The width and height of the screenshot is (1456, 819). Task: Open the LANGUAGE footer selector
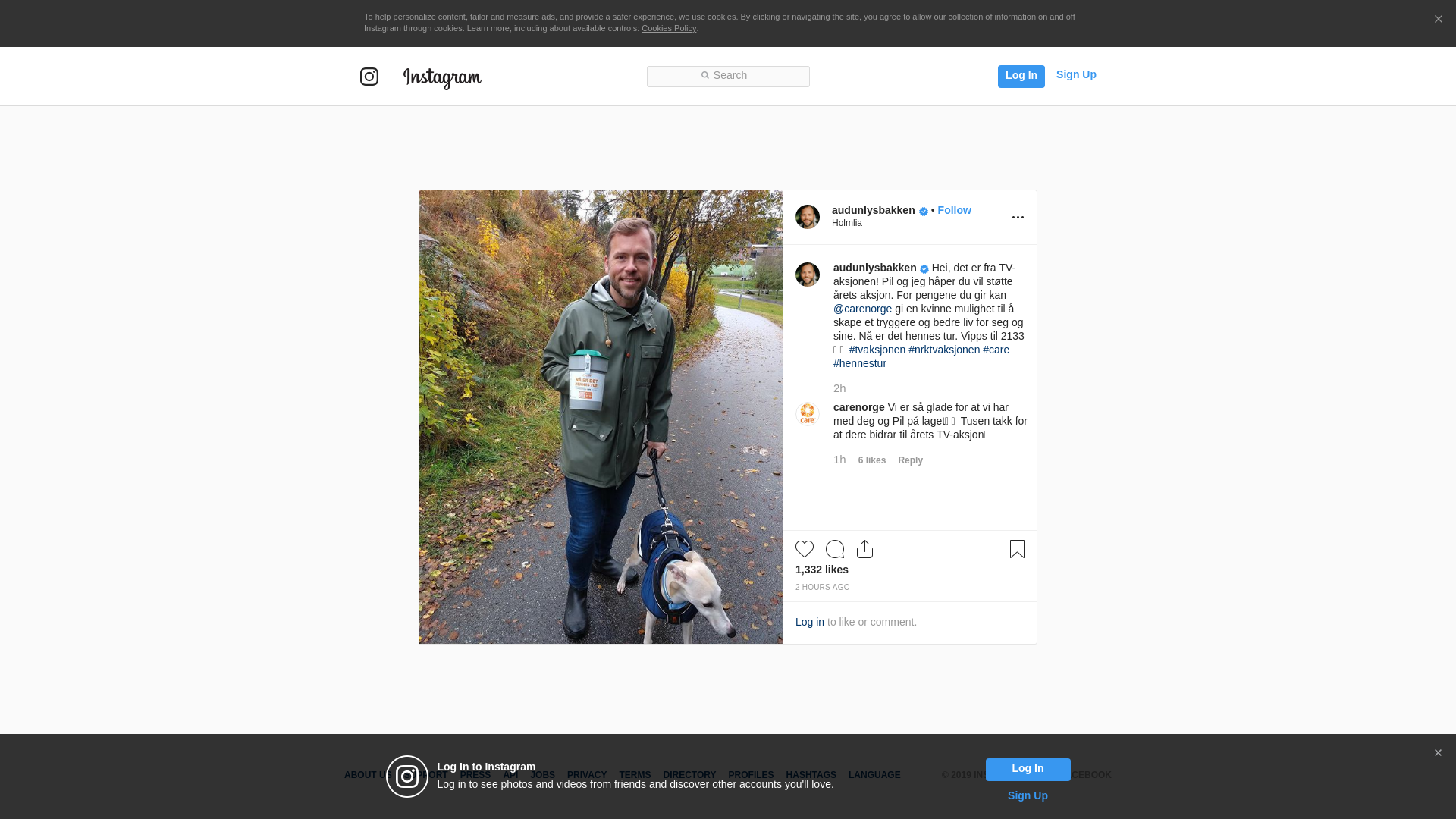874,775
